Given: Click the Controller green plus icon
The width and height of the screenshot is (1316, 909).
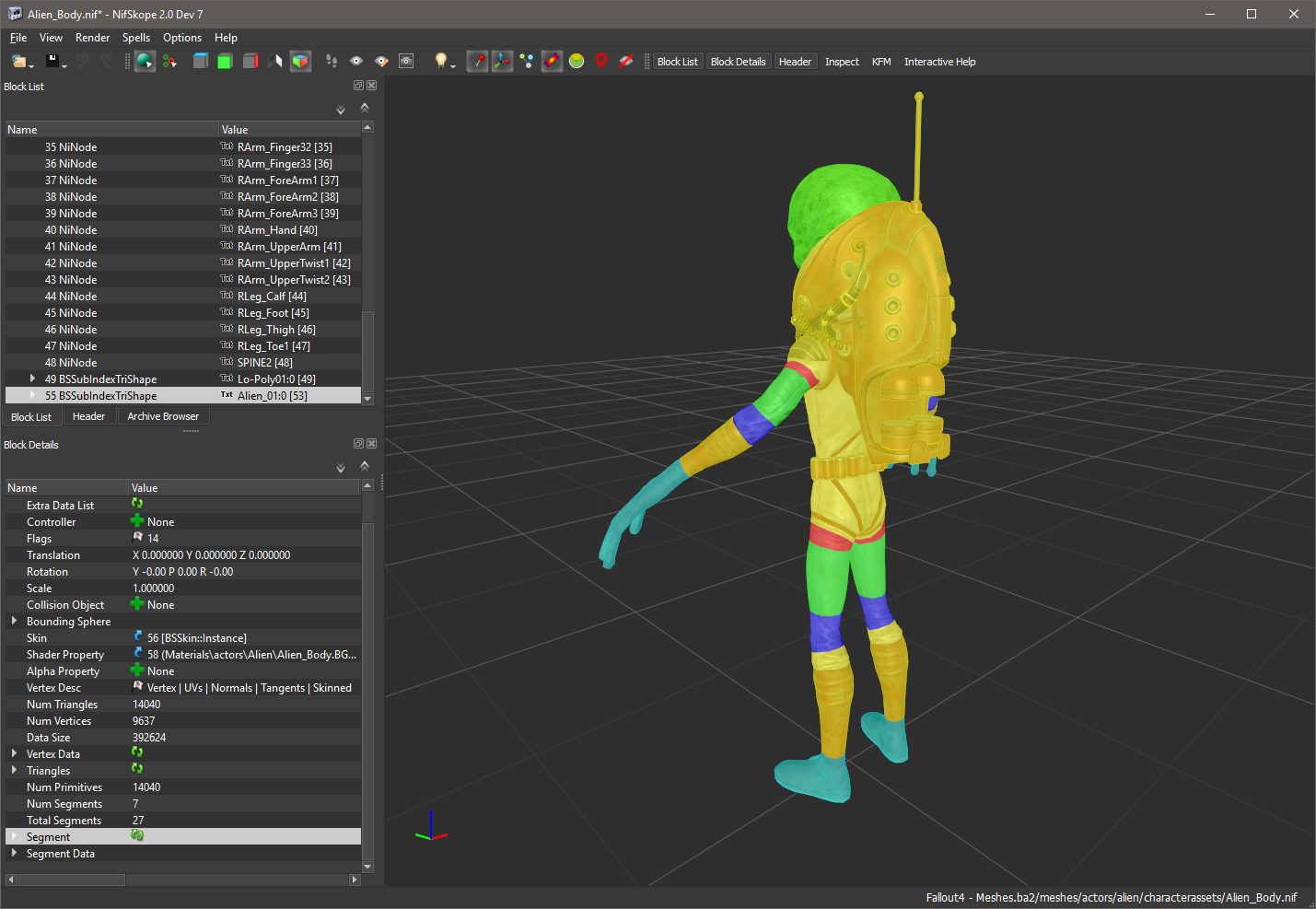Looking at the screenshot, I should tap(137, 520).
